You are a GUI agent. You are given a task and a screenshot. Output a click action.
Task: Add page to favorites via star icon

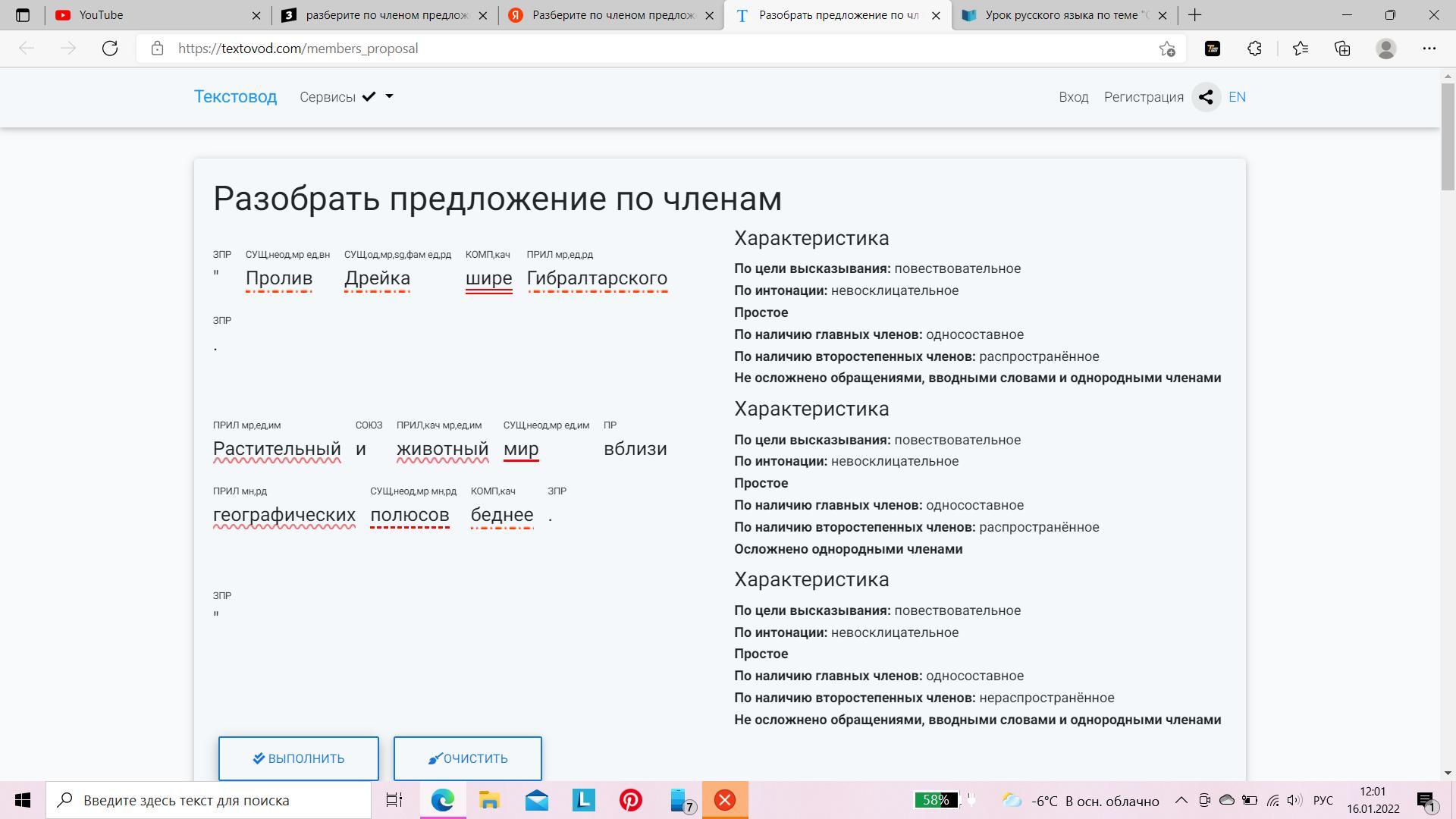pos(1167,49)
